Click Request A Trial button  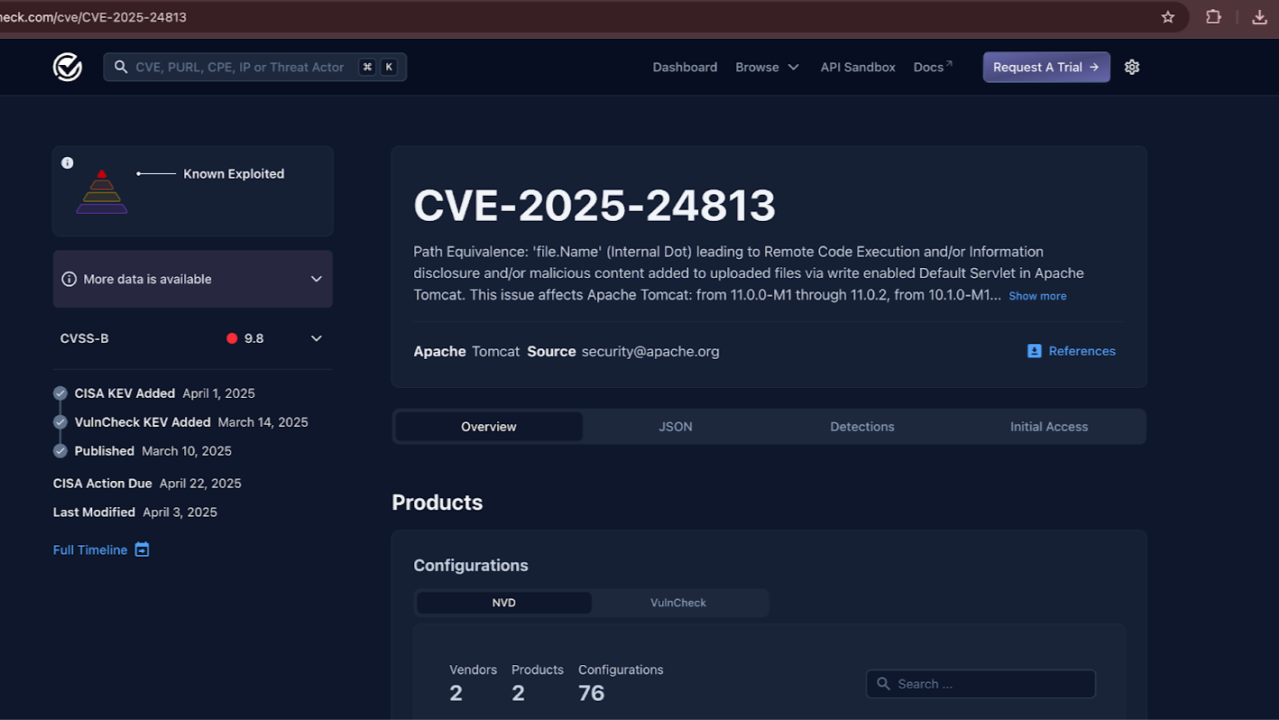[1046, 67]
